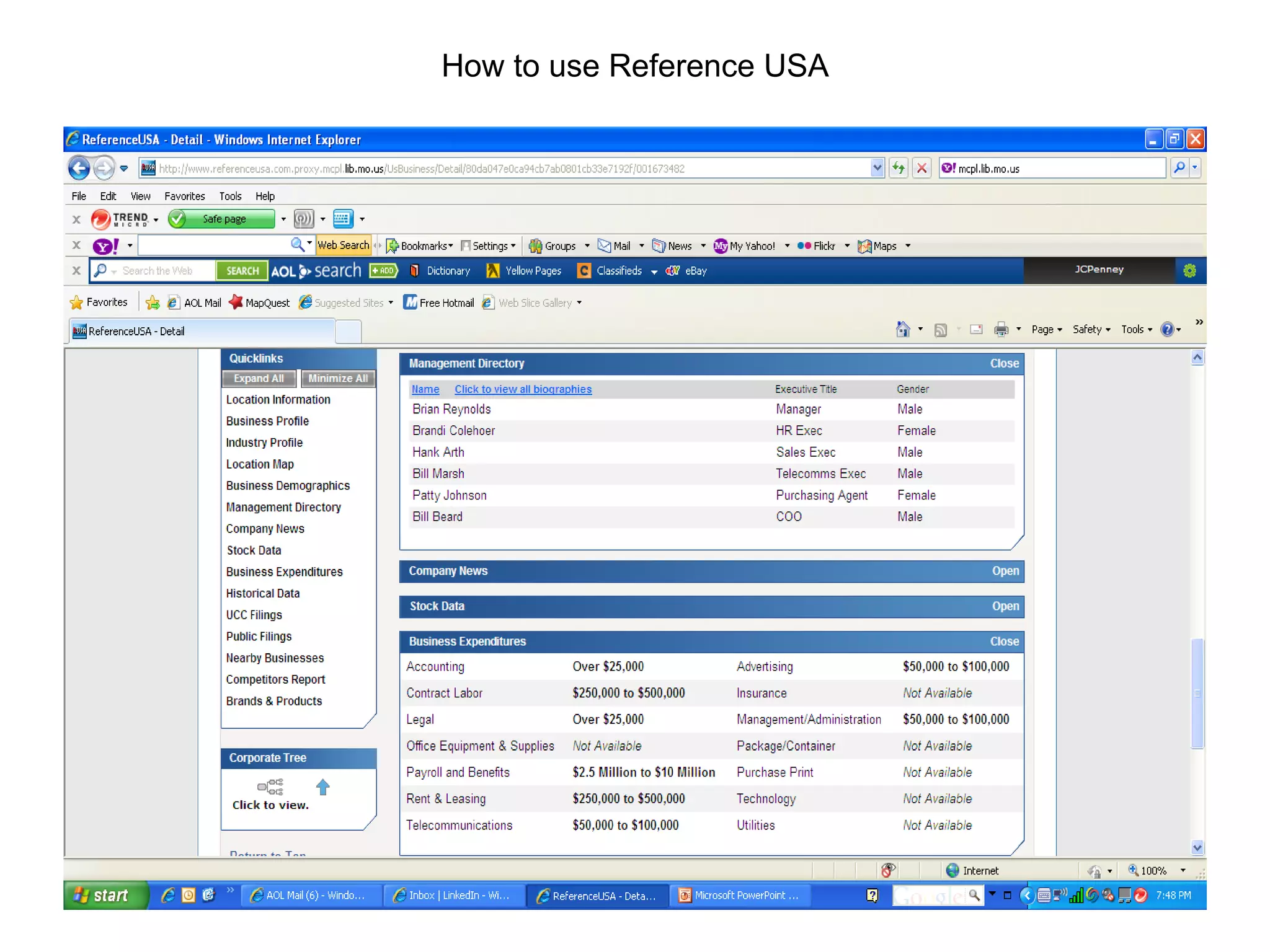Image resolution: width=1270 pixels, height=952 pixels.
Task: Click the Refresh page icon
Action: [899, 168]
